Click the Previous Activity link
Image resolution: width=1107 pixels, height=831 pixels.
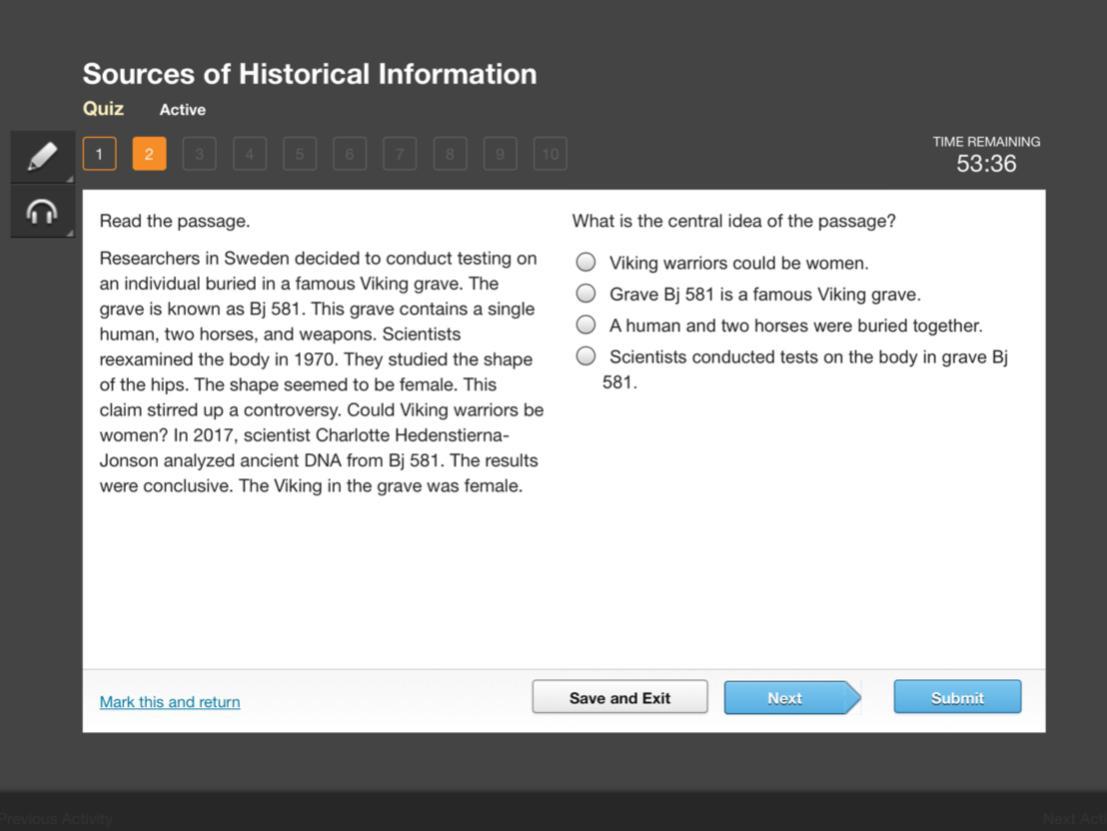point(56,819)
